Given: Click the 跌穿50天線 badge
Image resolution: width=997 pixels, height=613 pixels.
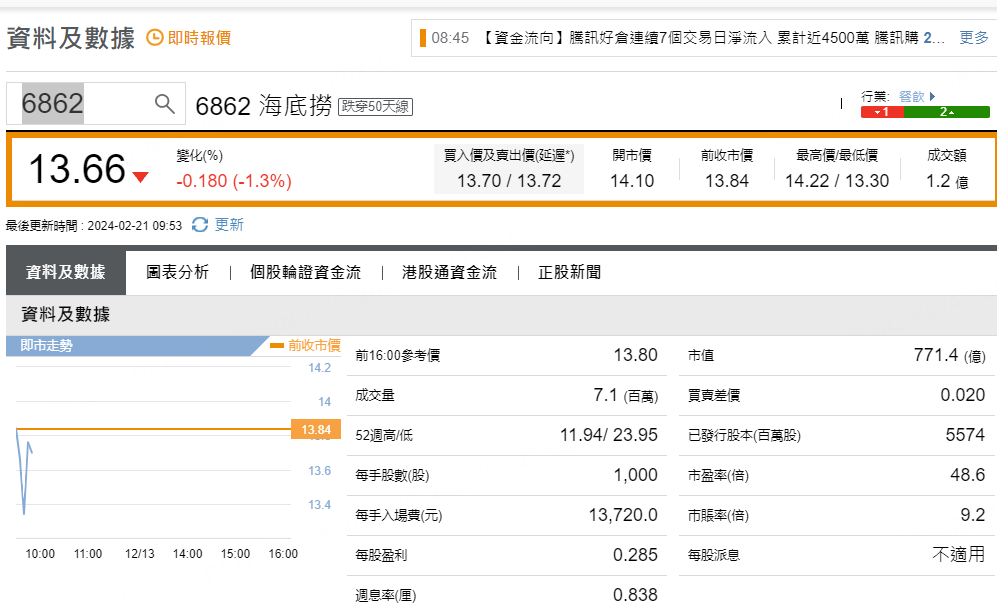Looking at the screenshot, I should tap(375, 106).
